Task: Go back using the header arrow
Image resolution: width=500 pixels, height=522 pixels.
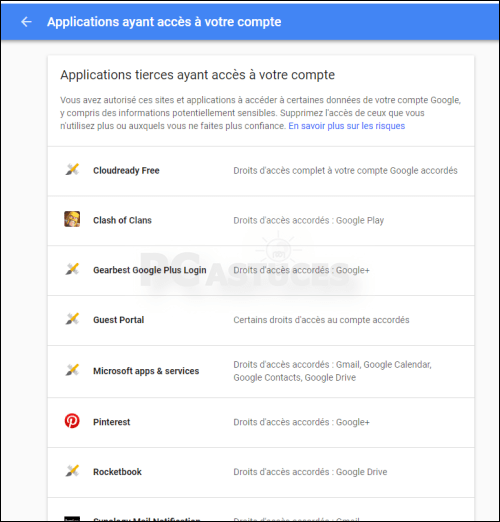Action: click(26, 22)
